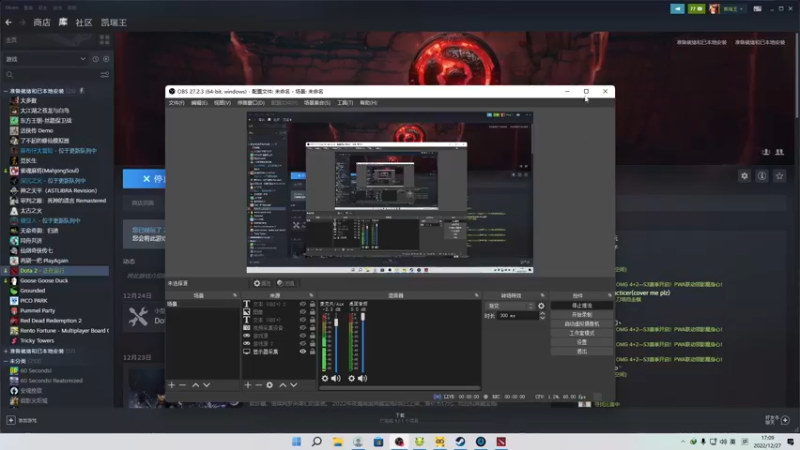Collapse the Uncategorized section in Steam library
This screenshot has width=800, height=450.
6,361
